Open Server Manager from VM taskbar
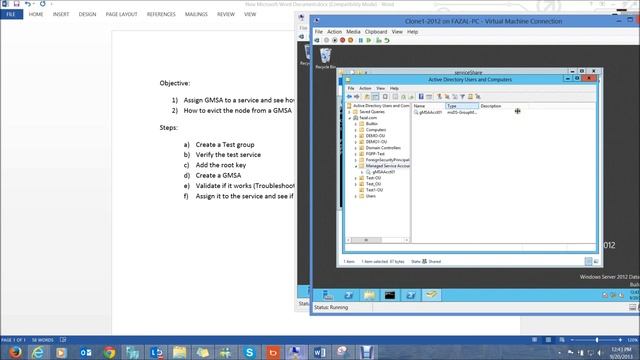Screen dimensions: 640x360 [327, 295]
